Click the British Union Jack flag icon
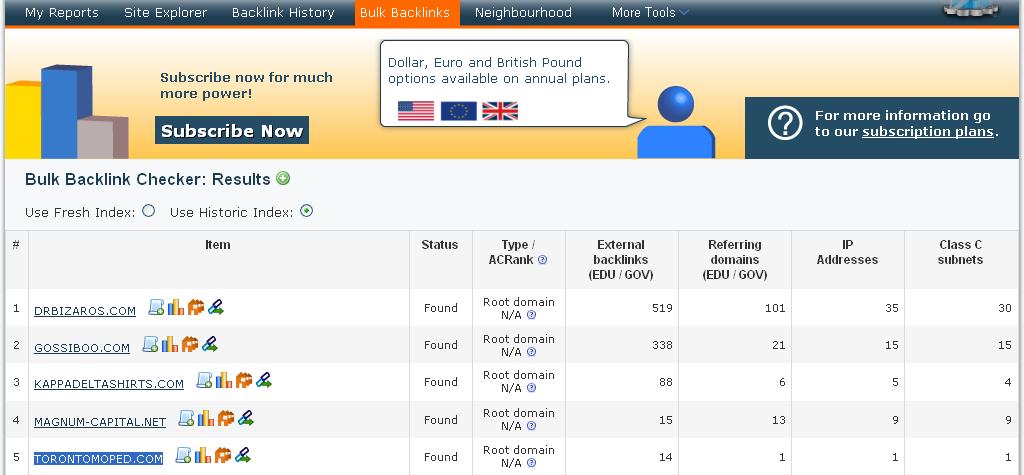The width and height of the screenshot is (1024, 475). 500,111
